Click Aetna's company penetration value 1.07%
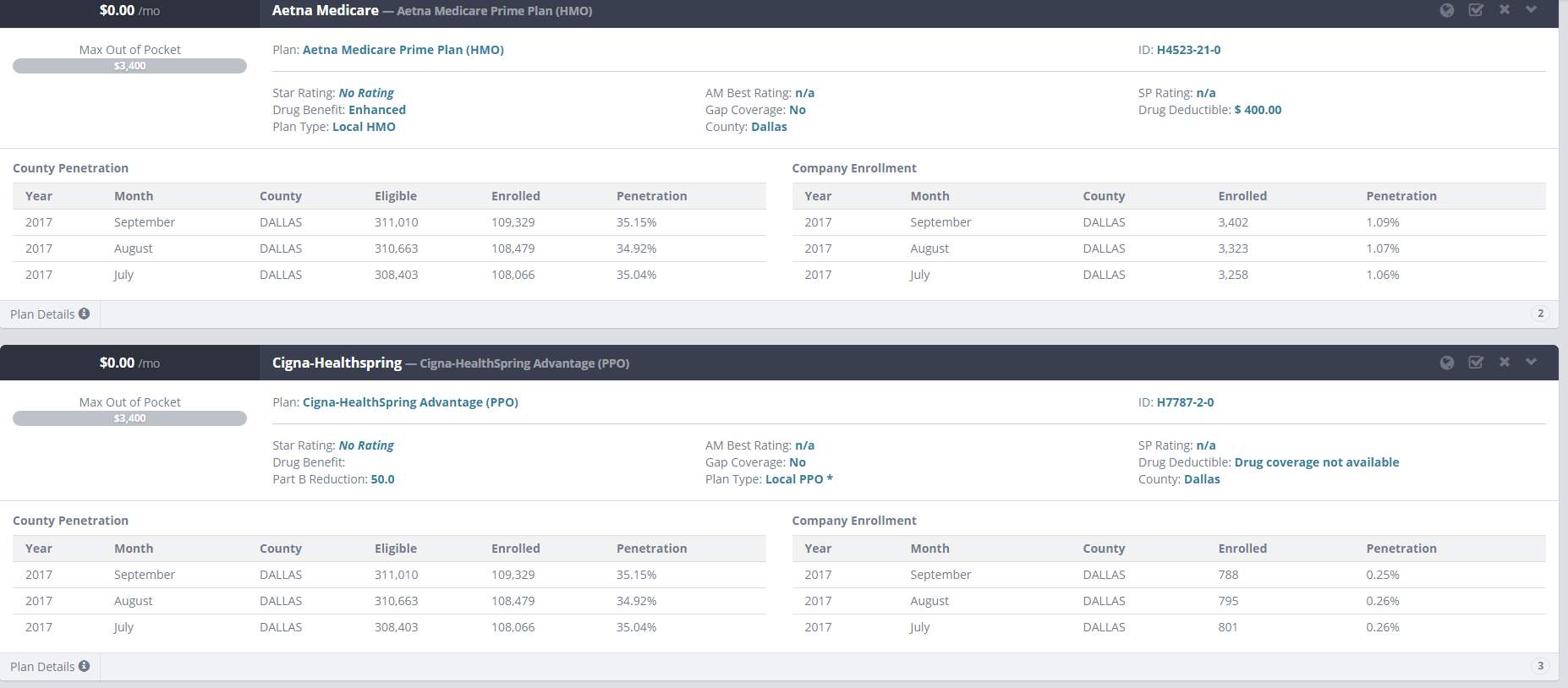Viewport: 1568px width, 688px height. point(1383,248)
